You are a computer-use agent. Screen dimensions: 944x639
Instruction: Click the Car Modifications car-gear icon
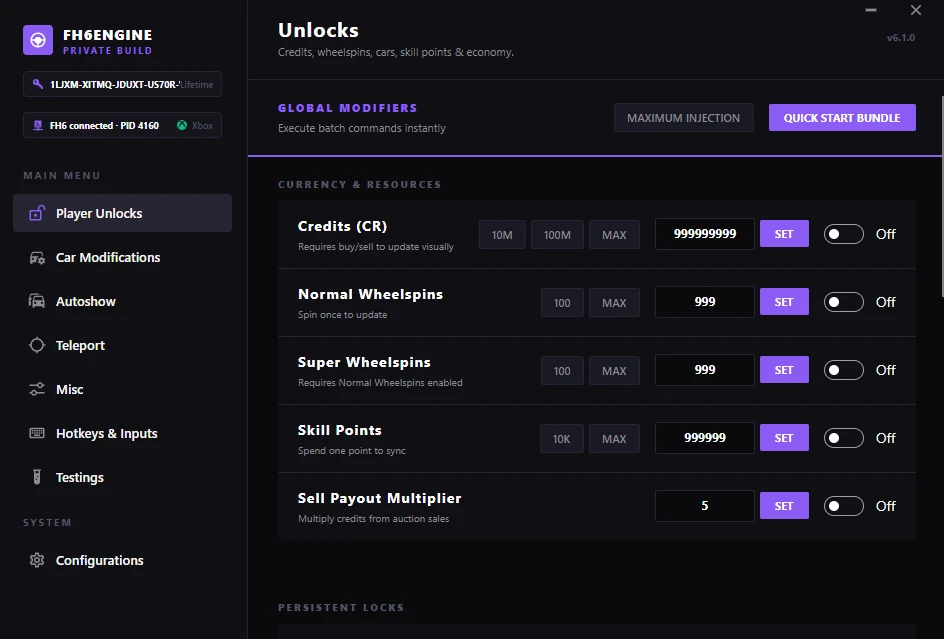tap(37, 257)
